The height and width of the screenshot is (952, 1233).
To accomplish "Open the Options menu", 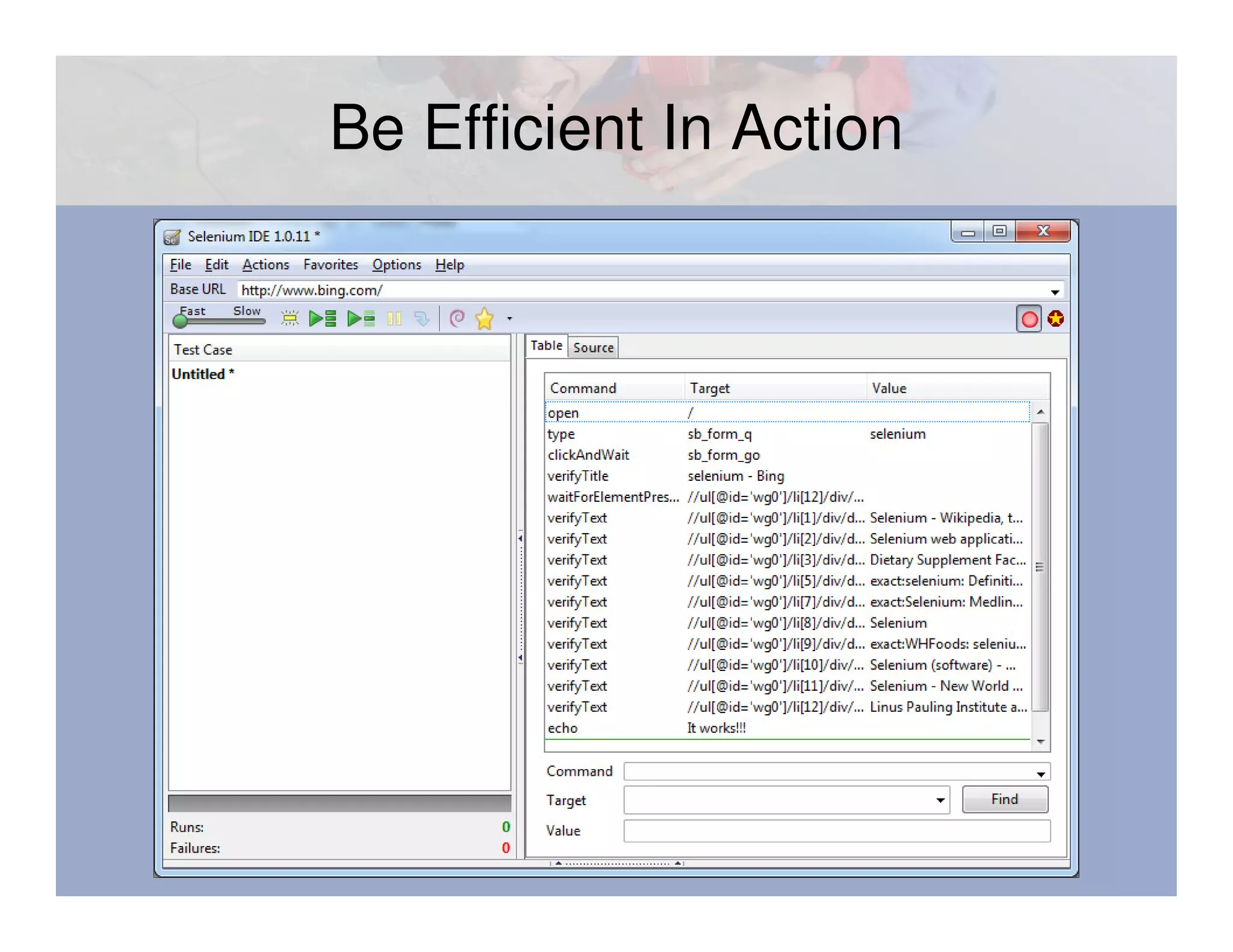I will (397, 265).
